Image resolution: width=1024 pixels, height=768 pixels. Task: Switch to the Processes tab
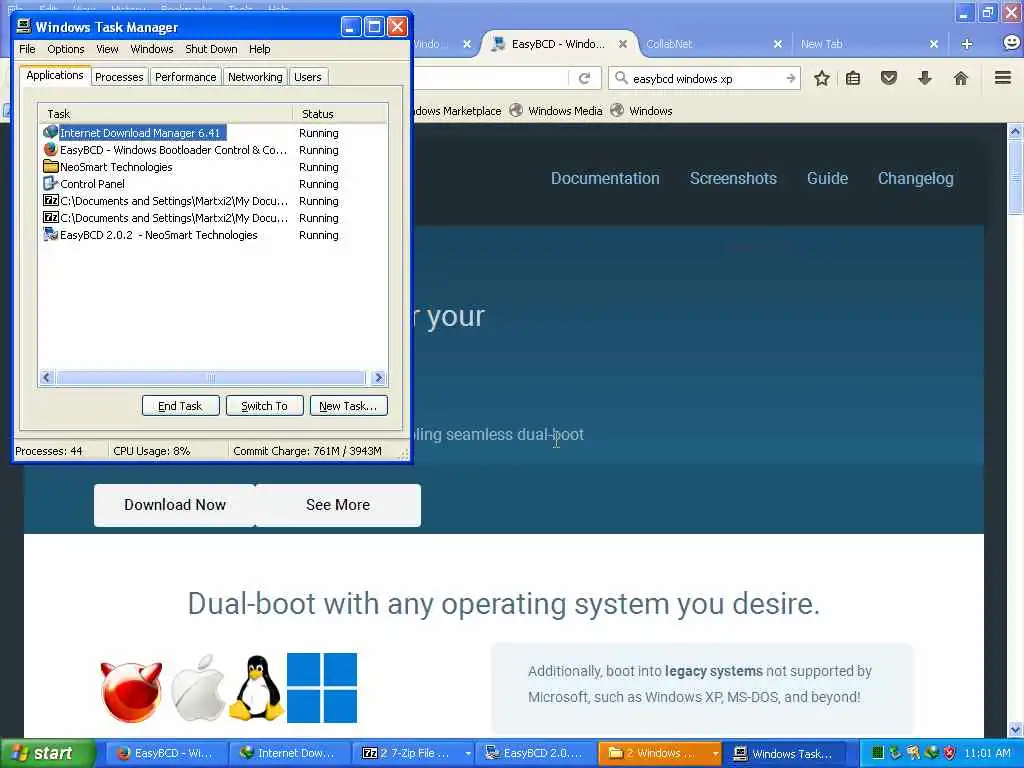(119, 77)
